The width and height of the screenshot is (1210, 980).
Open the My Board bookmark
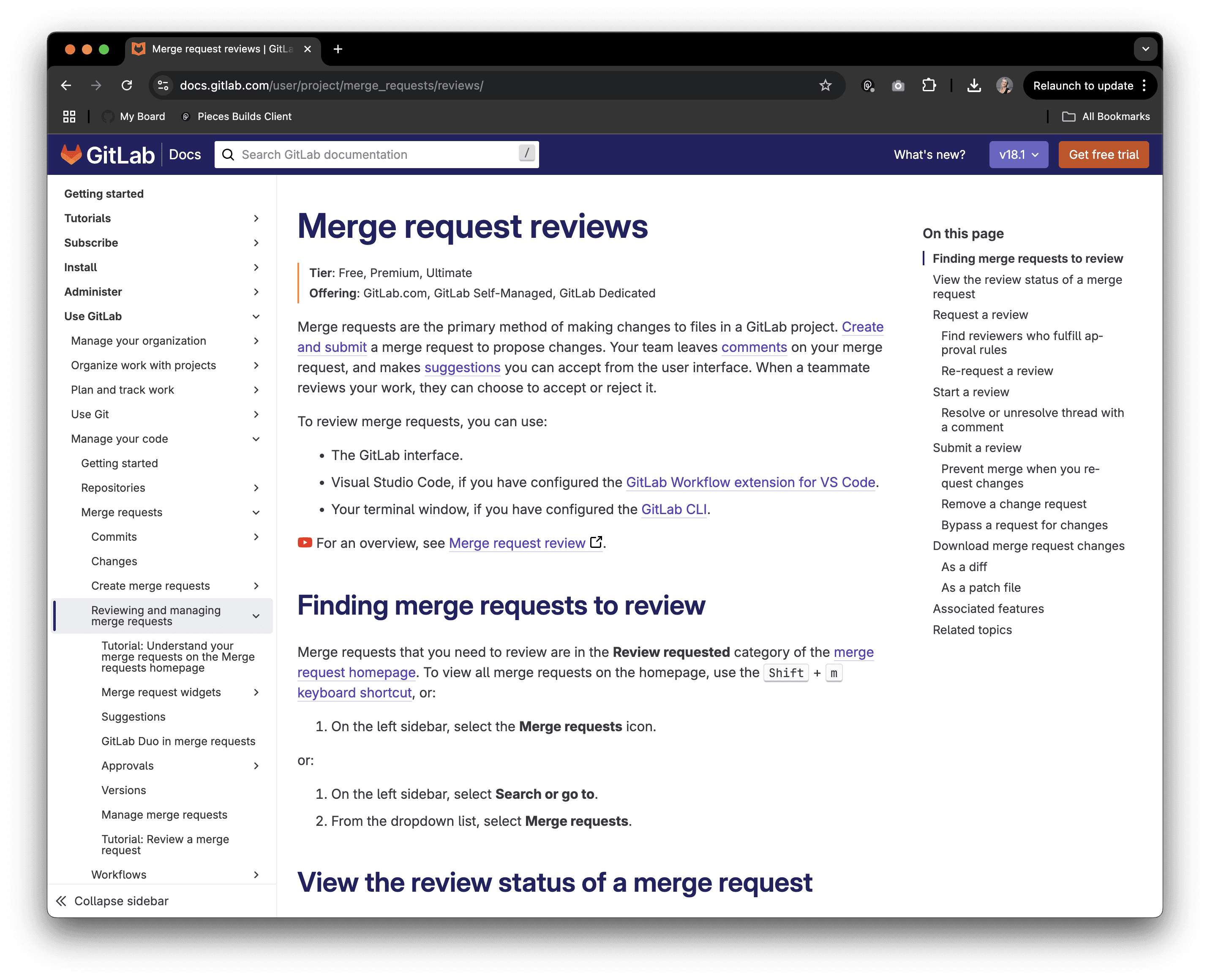[134, 116]
